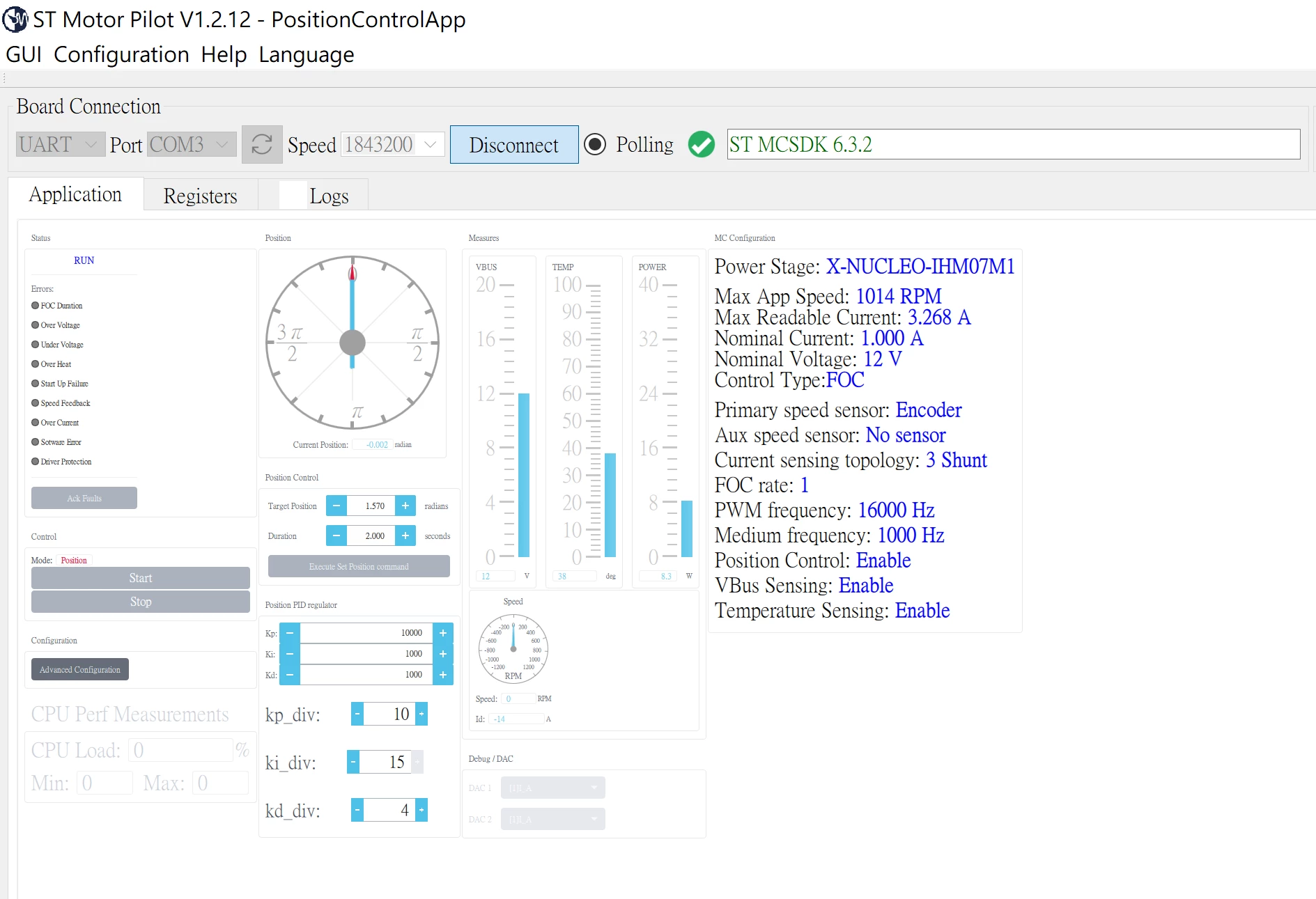The height and width of the screenshot is (899, 1316).
Task: Decrease Duration with minus button
Action: click(336, 536)
